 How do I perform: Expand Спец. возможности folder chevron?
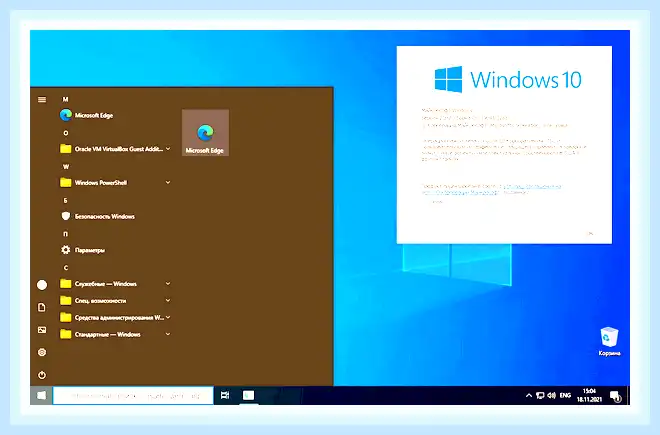click(x=168, y=300)
